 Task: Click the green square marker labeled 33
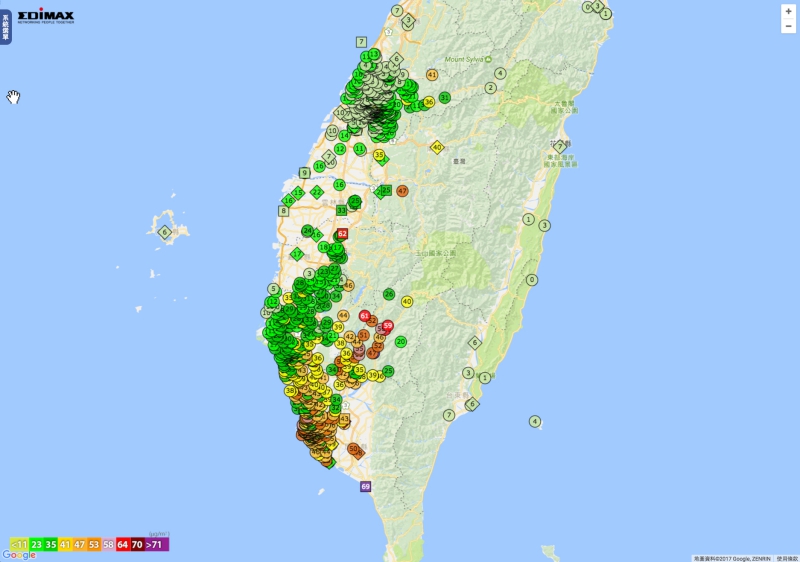click(x=341, y=210)
